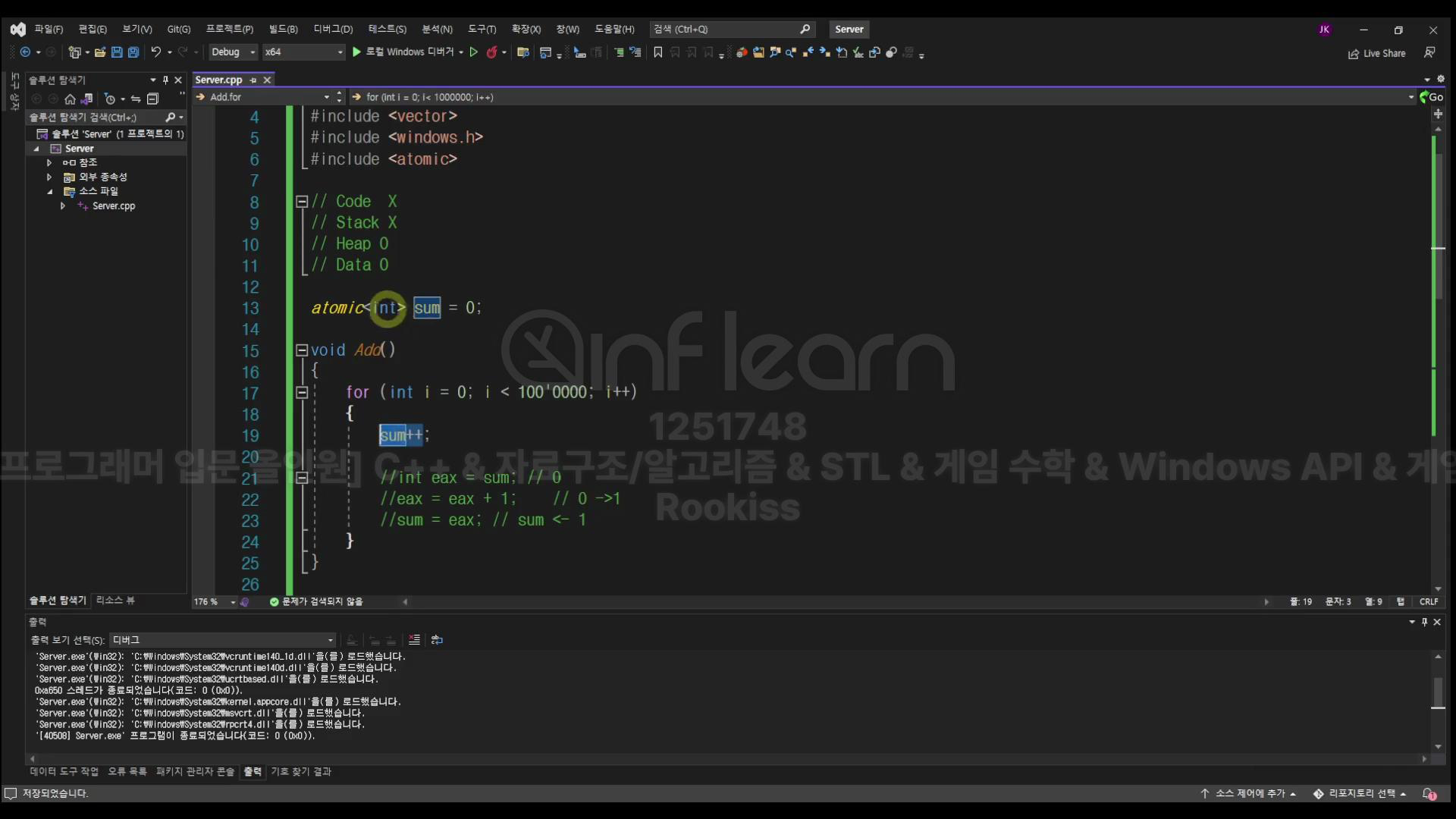Screen dimensions: 1456x819
Task: Open the 빌드(B) menu
Action: [x=283, y=29]
